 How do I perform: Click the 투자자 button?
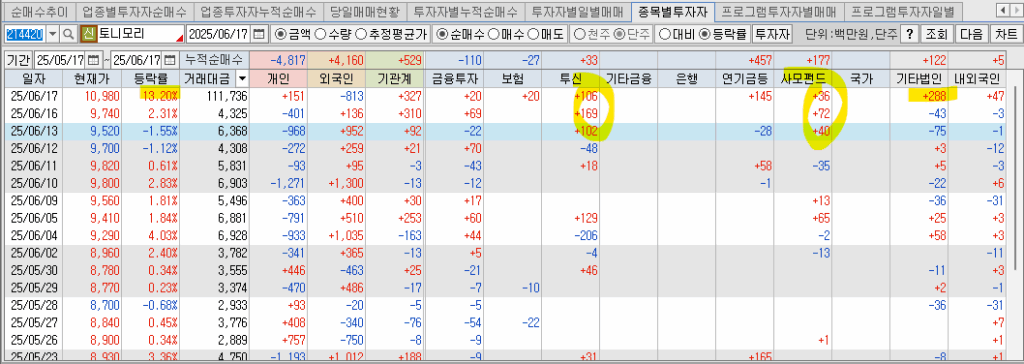773,34
